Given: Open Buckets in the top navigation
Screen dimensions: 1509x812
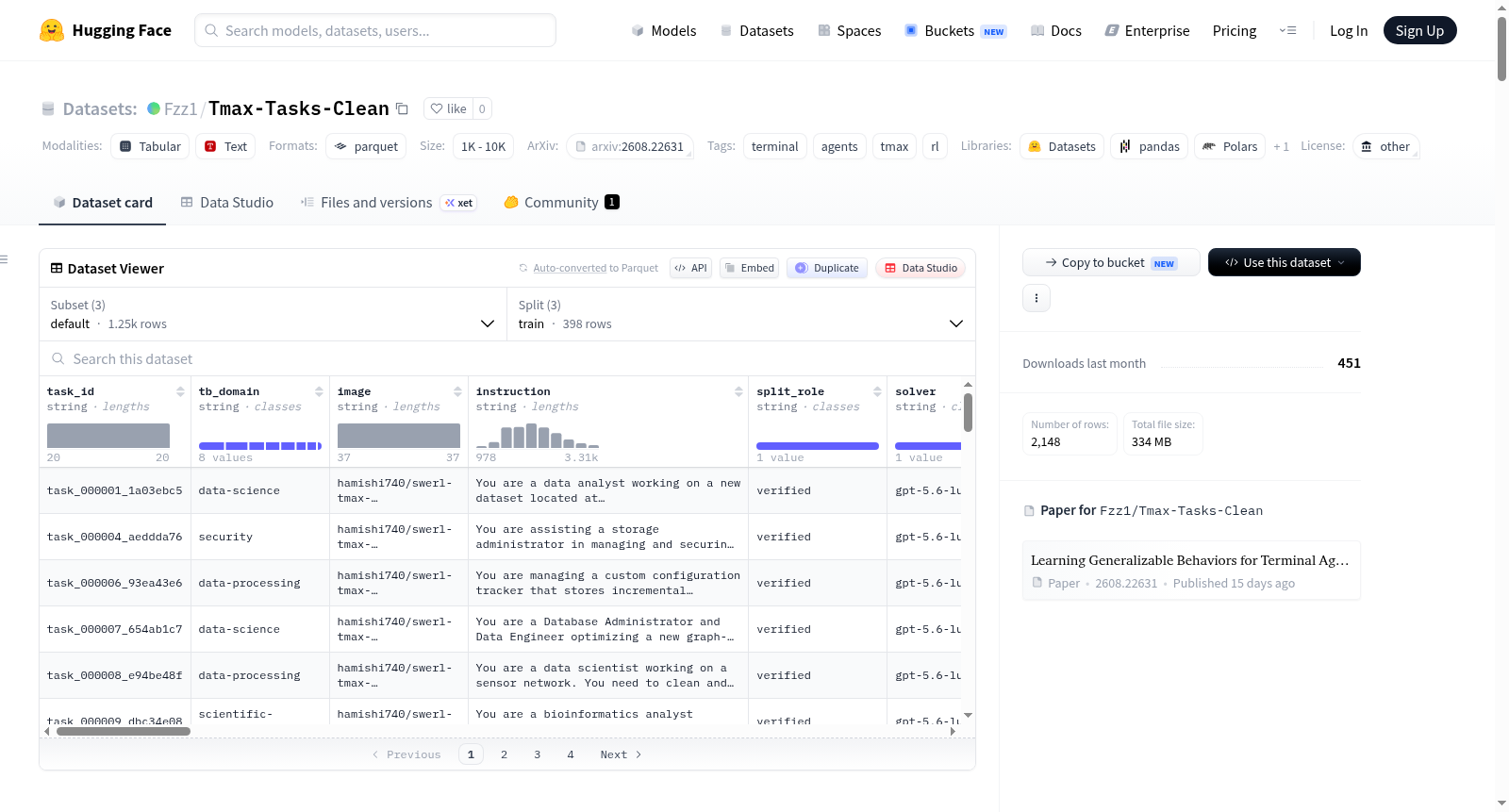Looking at the screenshot, I should [x=955, y=30].
